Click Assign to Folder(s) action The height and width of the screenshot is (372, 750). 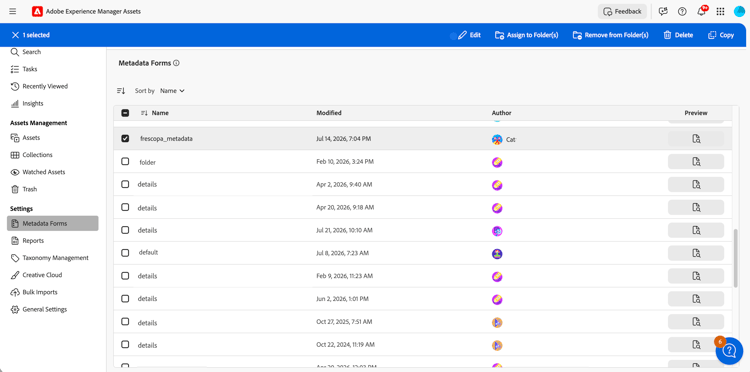point(527,35)
